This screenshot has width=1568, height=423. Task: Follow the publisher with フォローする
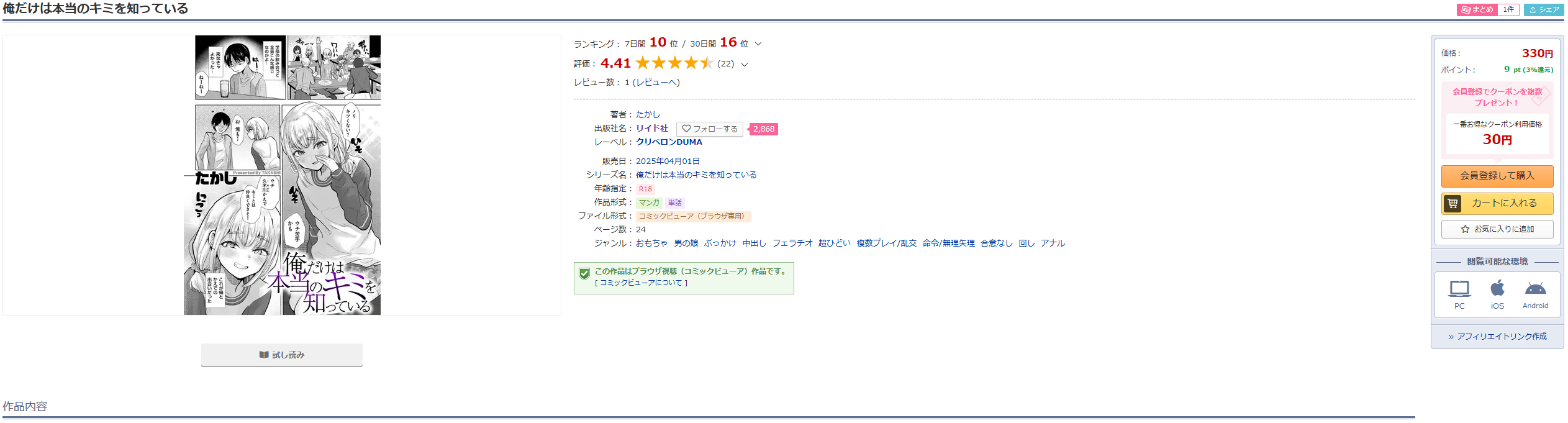tap(709, 129)
